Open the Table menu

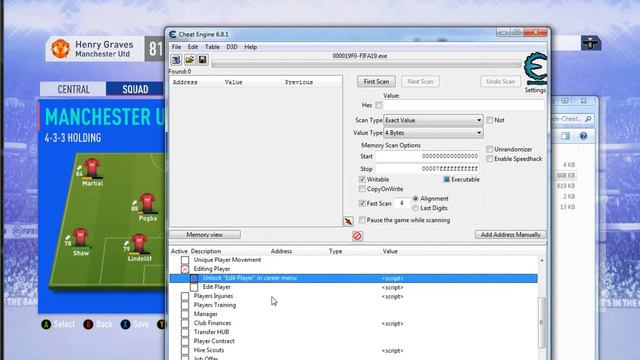click(212, 47)
